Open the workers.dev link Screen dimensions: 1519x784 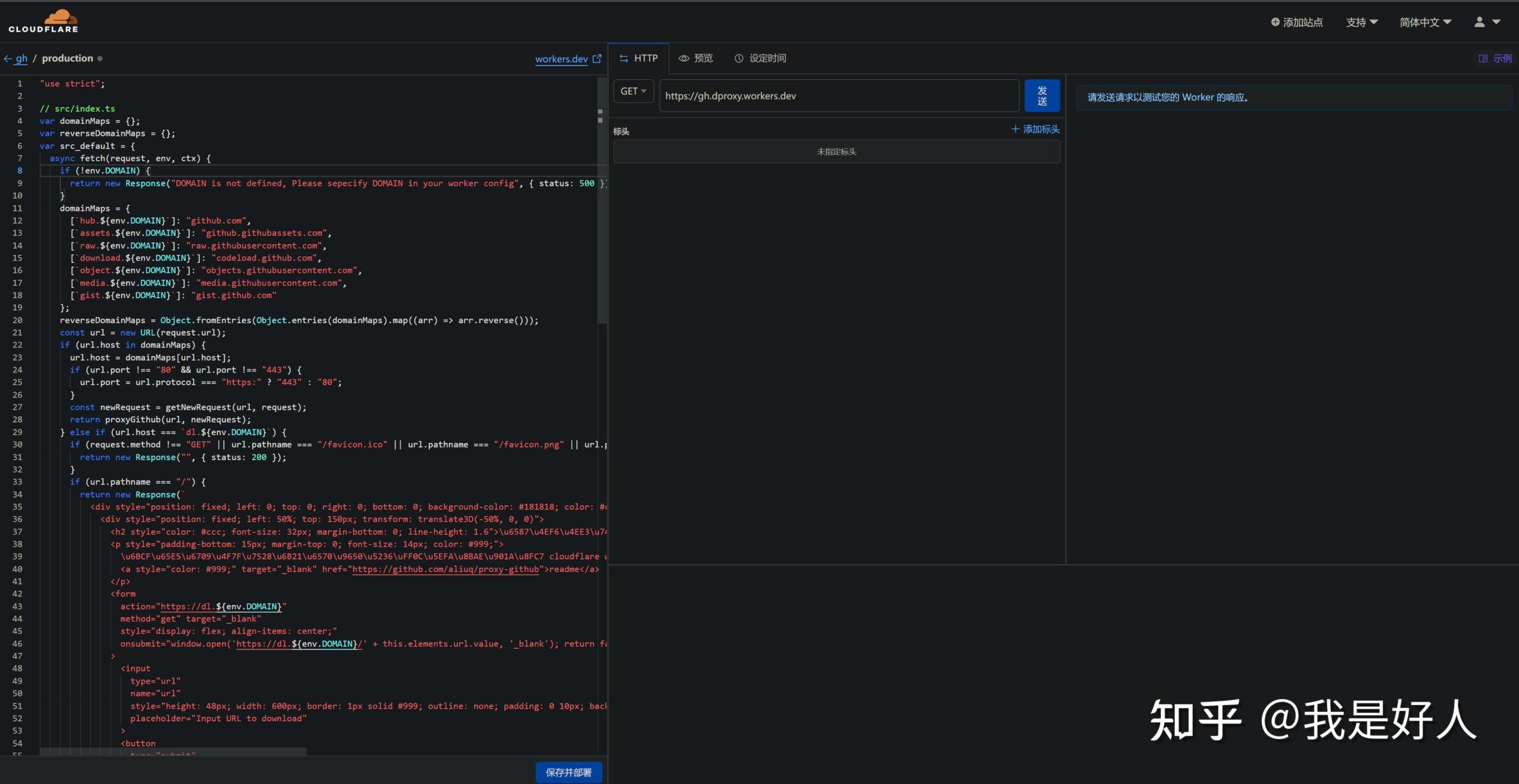[x=561, y=59]
